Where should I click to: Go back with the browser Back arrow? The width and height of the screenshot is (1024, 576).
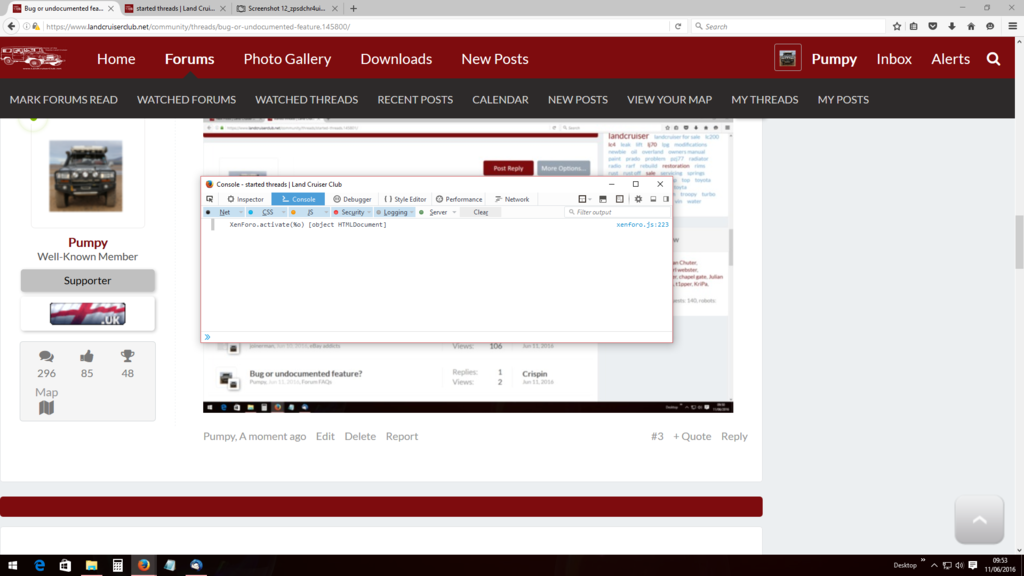click(11, 26)
